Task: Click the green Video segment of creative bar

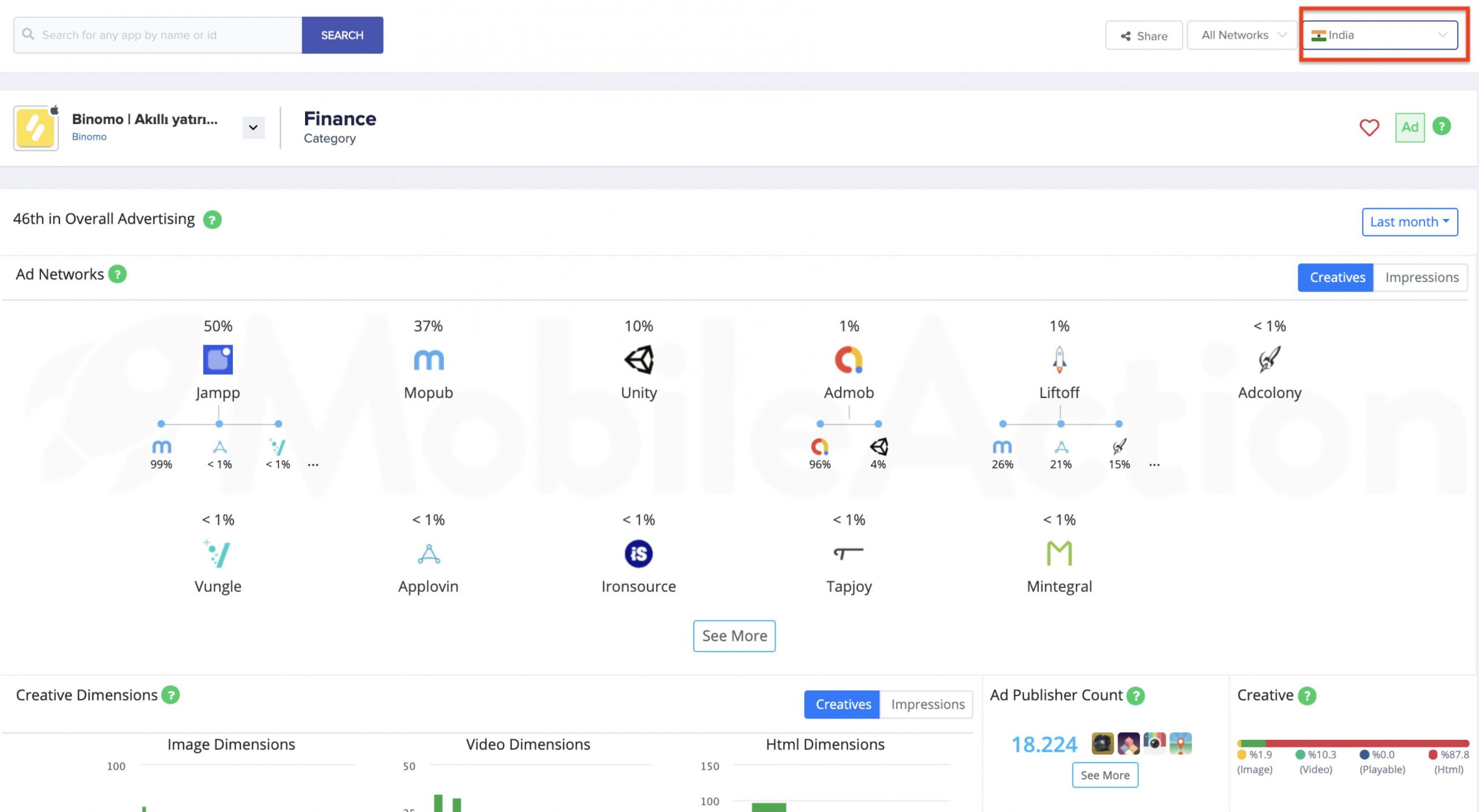Action: coord(1253,743)
